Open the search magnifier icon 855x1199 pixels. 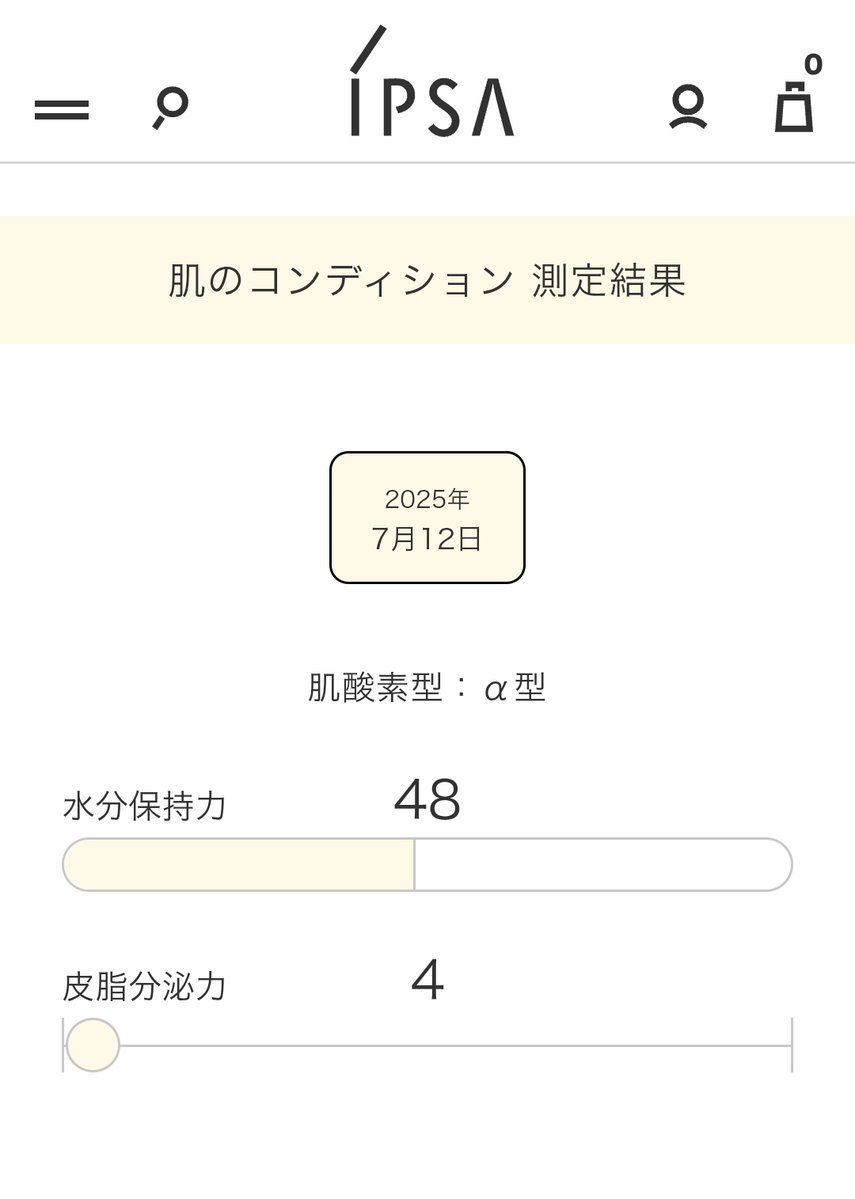coord(170,109)
